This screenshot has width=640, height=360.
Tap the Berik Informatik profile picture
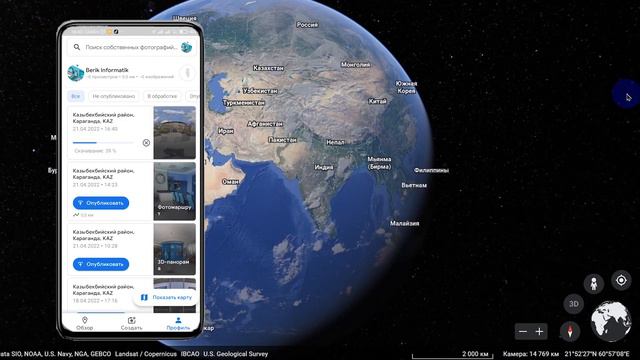[x=76, y=73]
